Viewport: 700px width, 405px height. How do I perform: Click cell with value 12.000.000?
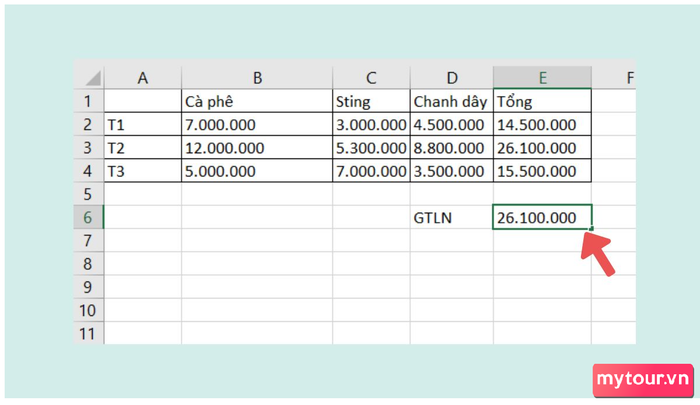(x=257, y=147)
